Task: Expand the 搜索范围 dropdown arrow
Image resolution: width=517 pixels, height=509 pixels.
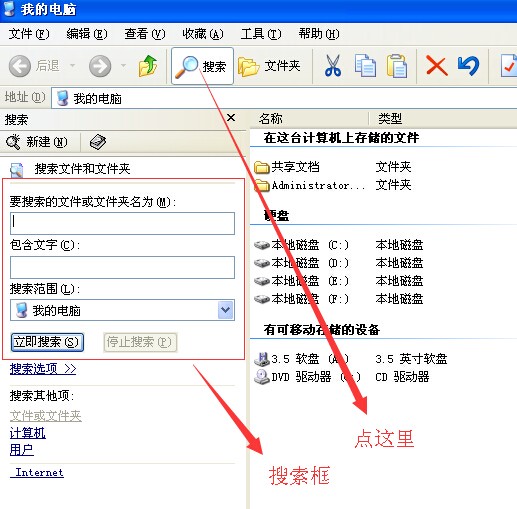Action: (226, 310)
